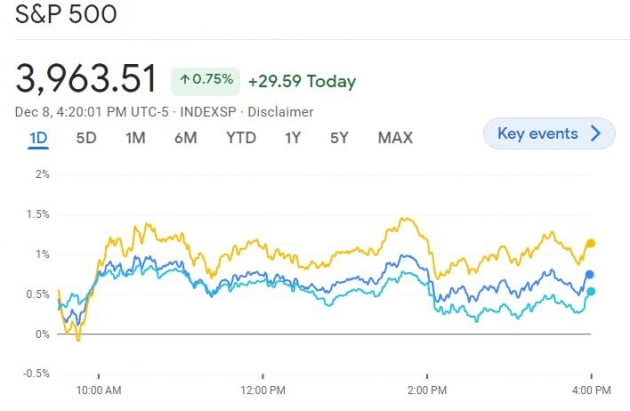The height and width of the screenshot is (411, 630).
Task: Click the S&P 500 title heading
Action: point(66,15)
